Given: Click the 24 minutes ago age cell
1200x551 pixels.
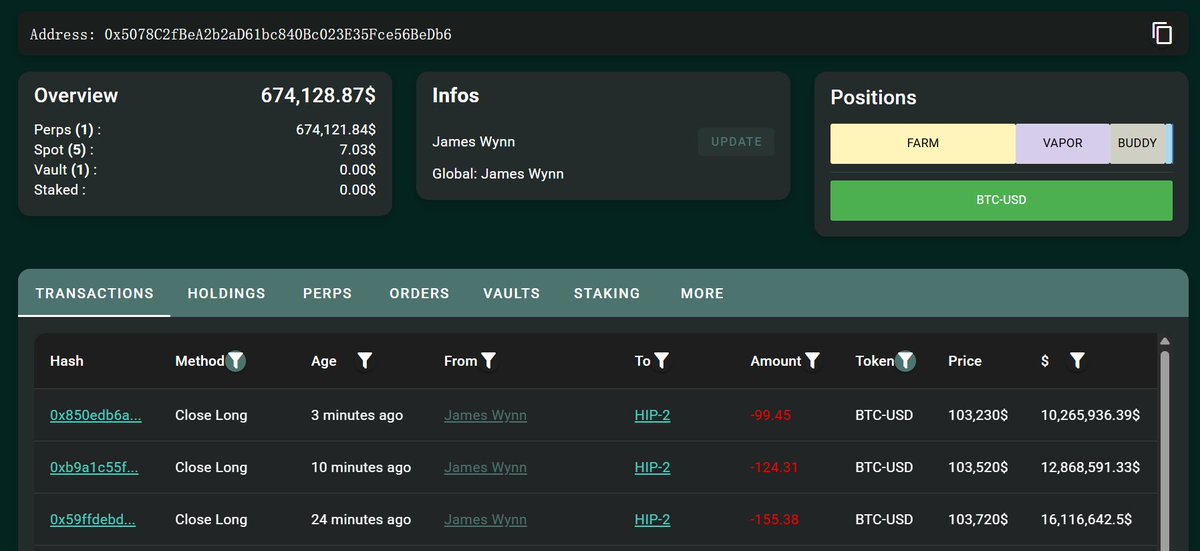Looking at the screenshot, I should [361, 519].
